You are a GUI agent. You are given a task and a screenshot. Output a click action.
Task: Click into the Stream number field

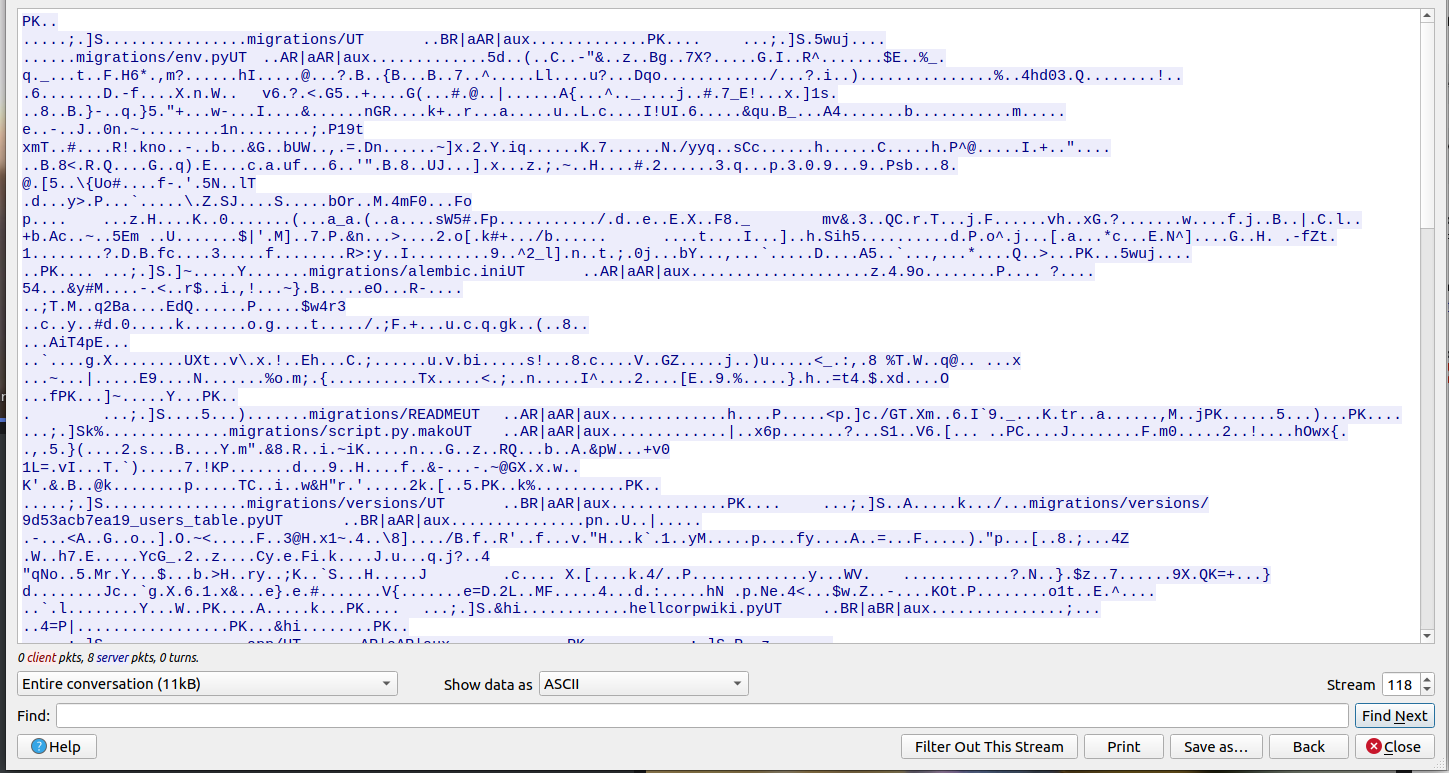click(x=1400, y=684)
